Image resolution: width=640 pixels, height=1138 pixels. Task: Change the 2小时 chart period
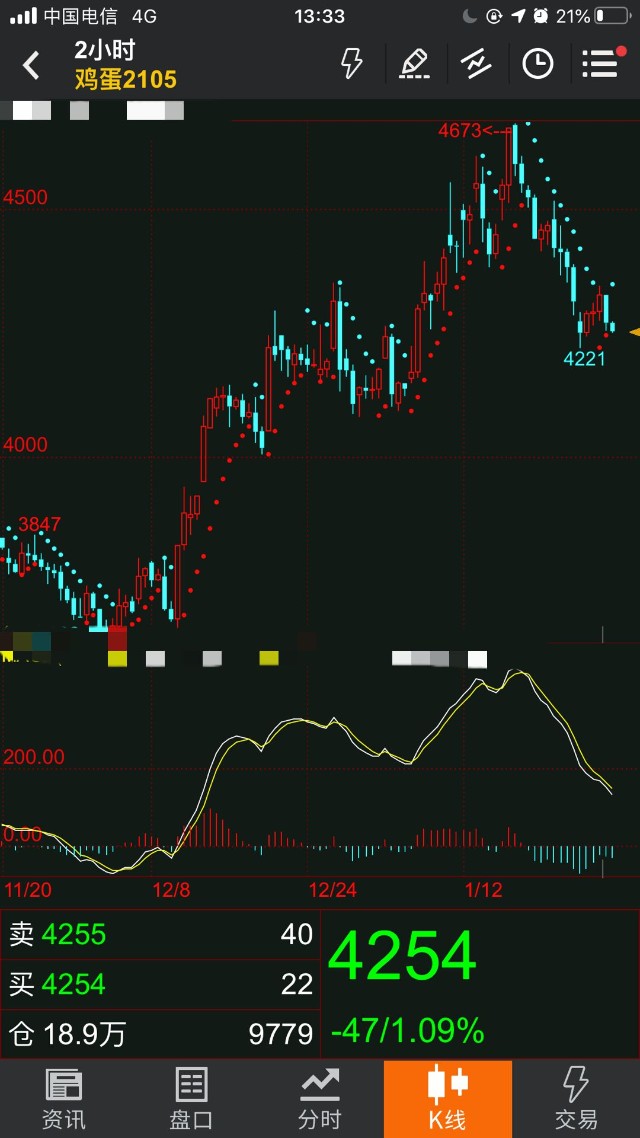[105, 50]
